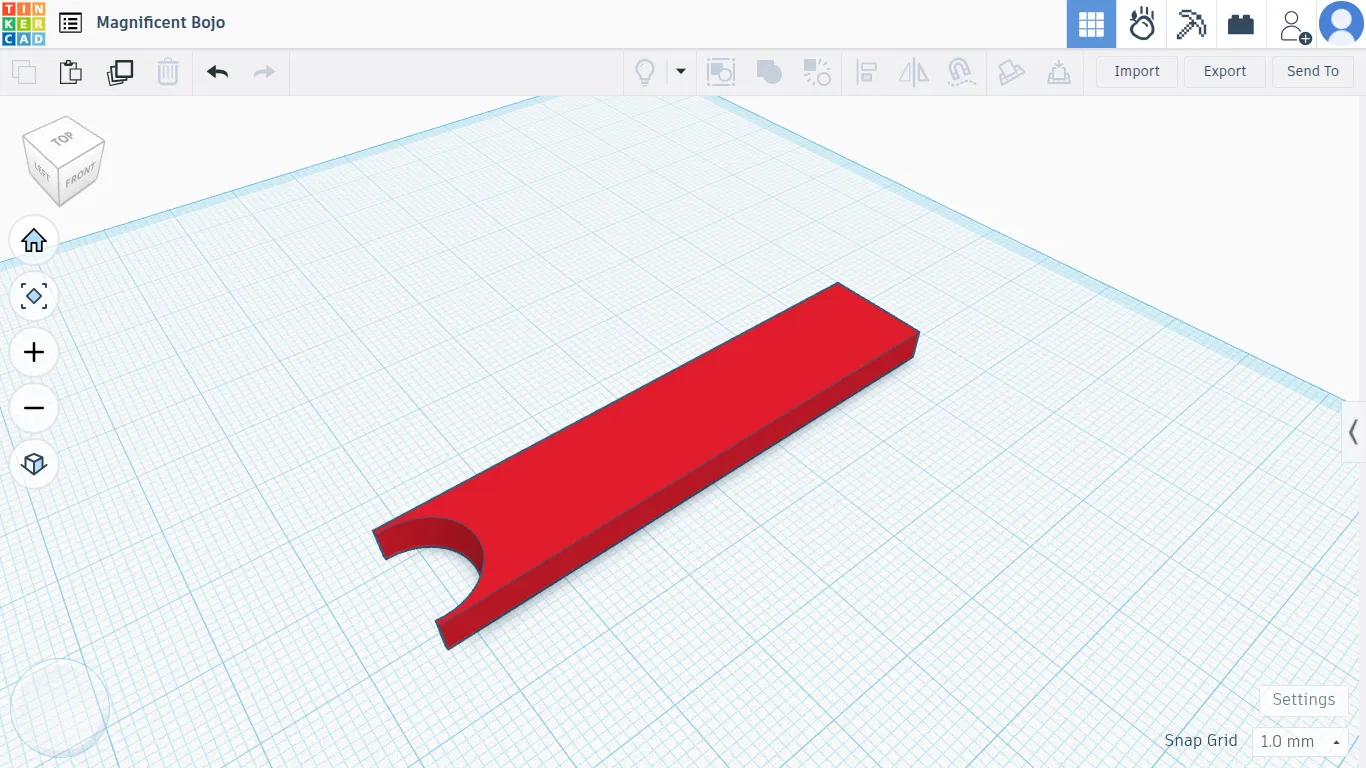The height and width of the screenshot is (768, 1366).
Task: Expand the collapsed shapes side panel
Action: tap(1353, 432)
